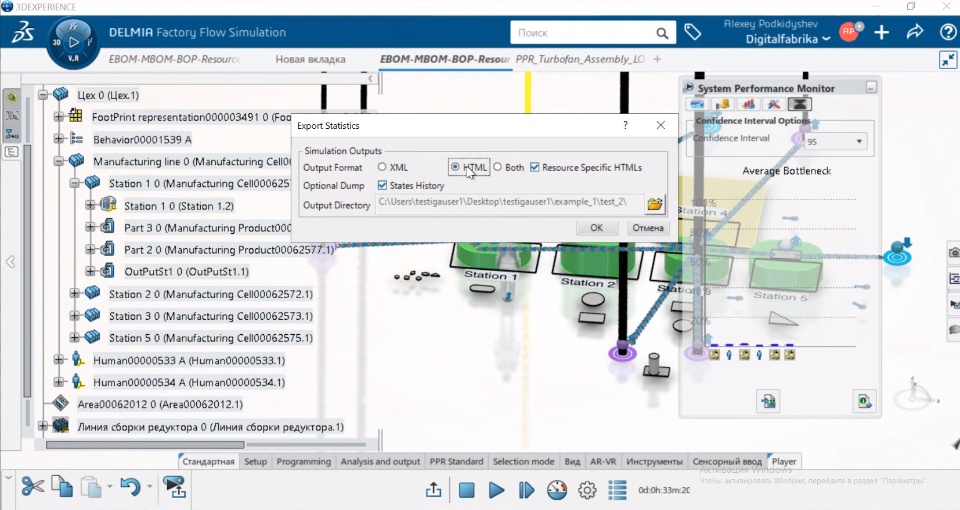Click the report icon at Performance Monitor bottom-right
This screenshot has height=510, width=960.
(864, 402)
